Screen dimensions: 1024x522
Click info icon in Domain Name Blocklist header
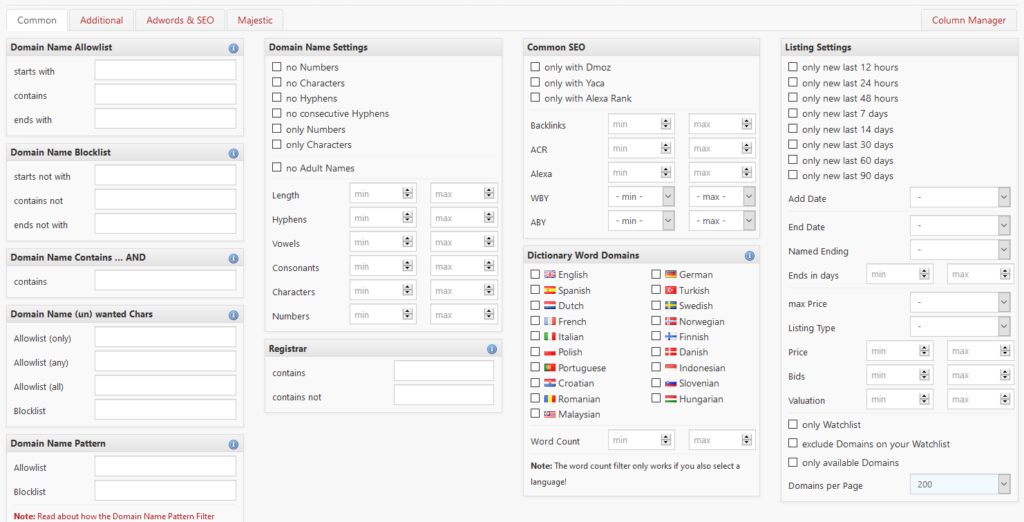(x=233, y=153)
